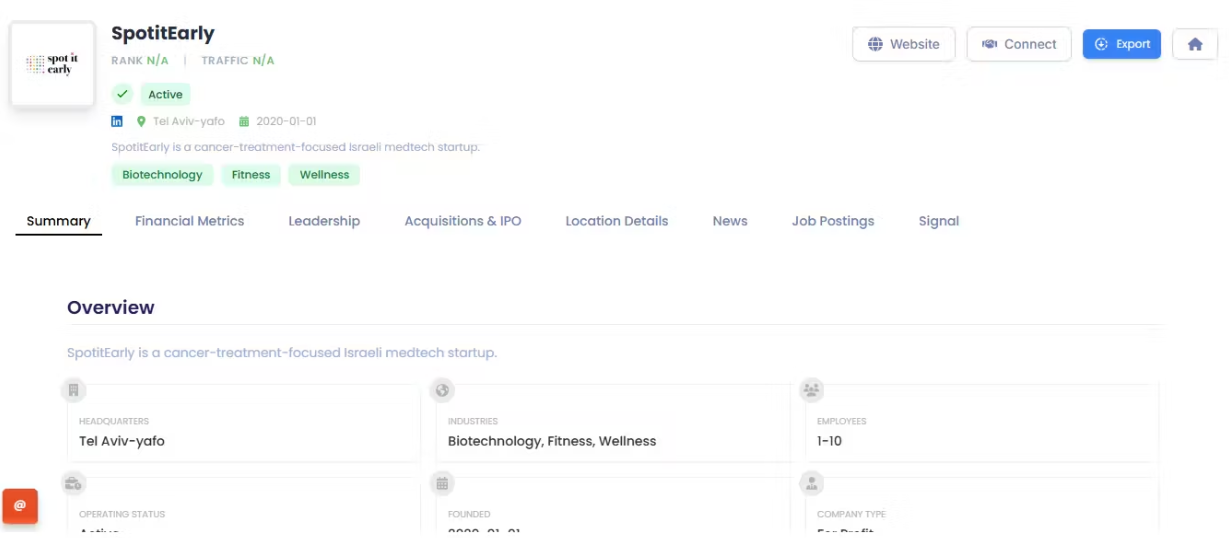Click the Headquarters value Tel Aviv-yafo
This screenshot has height=538, width=1229.
122,441
